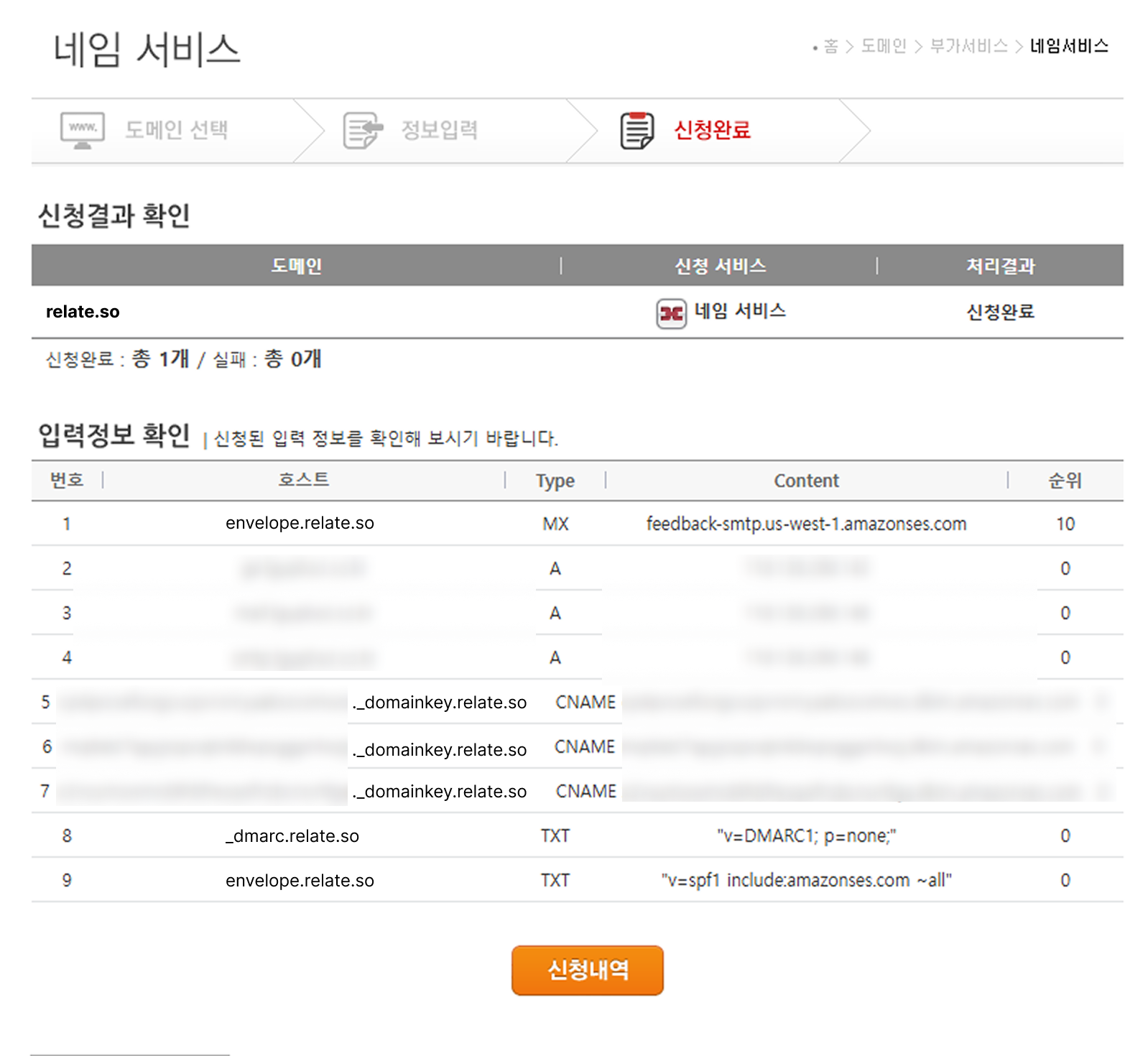The width and height of the screenshot is (1148, 1056).
Task: Click the 도메인 선택 monitor icon
Action: [x=83, y=130]
